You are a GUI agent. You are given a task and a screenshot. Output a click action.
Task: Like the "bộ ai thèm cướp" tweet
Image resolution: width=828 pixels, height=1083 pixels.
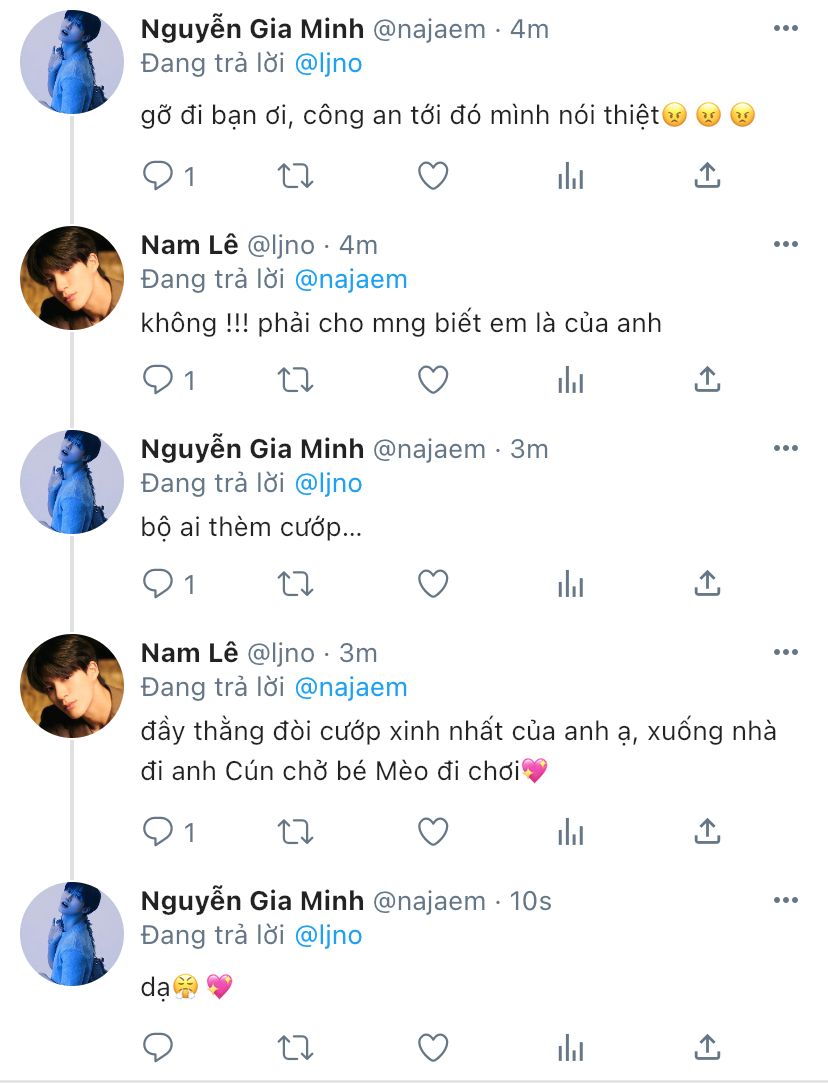pyautogui.click(x=432, y=583)
